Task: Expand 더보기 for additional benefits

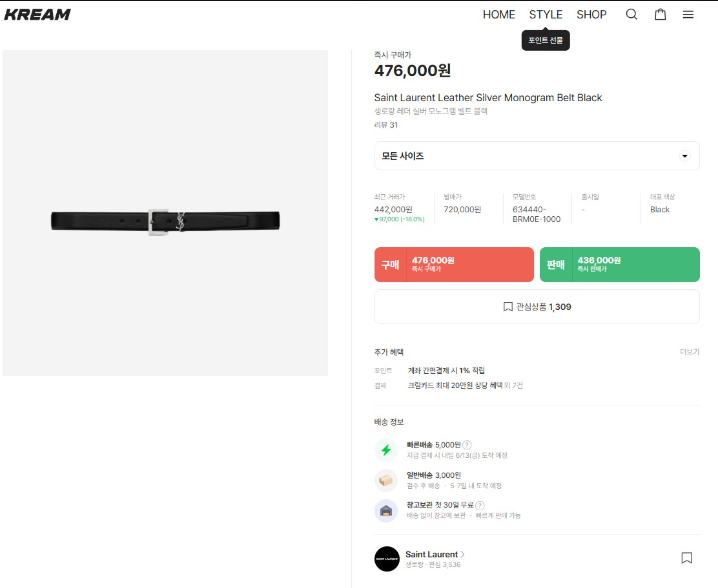Action: pos(689,352)
